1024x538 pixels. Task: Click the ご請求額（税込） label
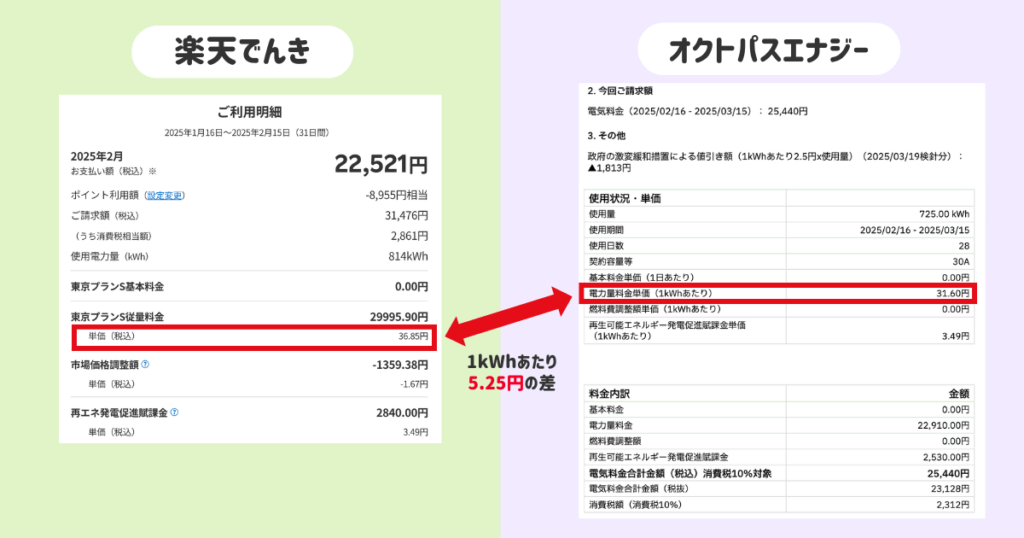[x=104, y=215]
